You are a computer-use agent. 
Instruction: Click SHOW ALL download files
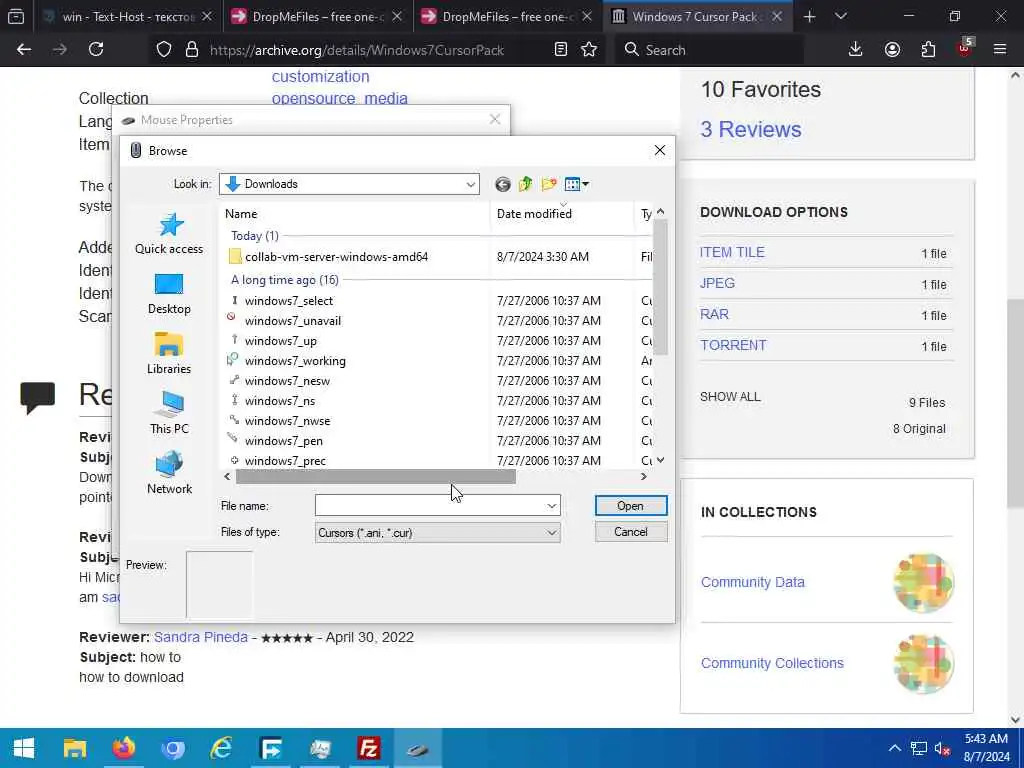(x=730, y=396)
